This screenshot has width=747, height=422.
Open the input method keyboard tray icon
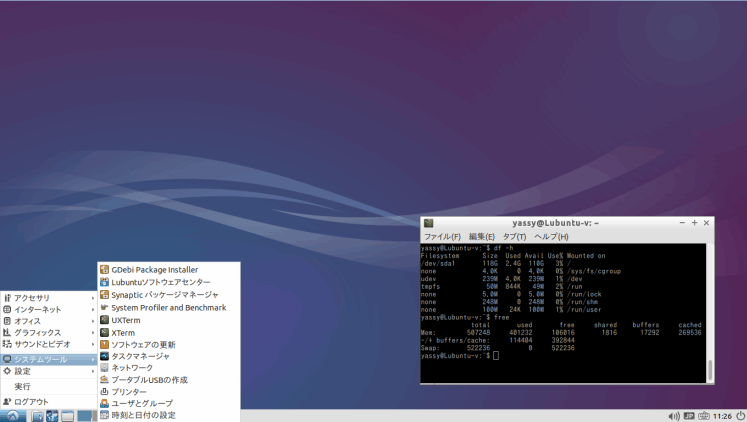pos(704,416)
